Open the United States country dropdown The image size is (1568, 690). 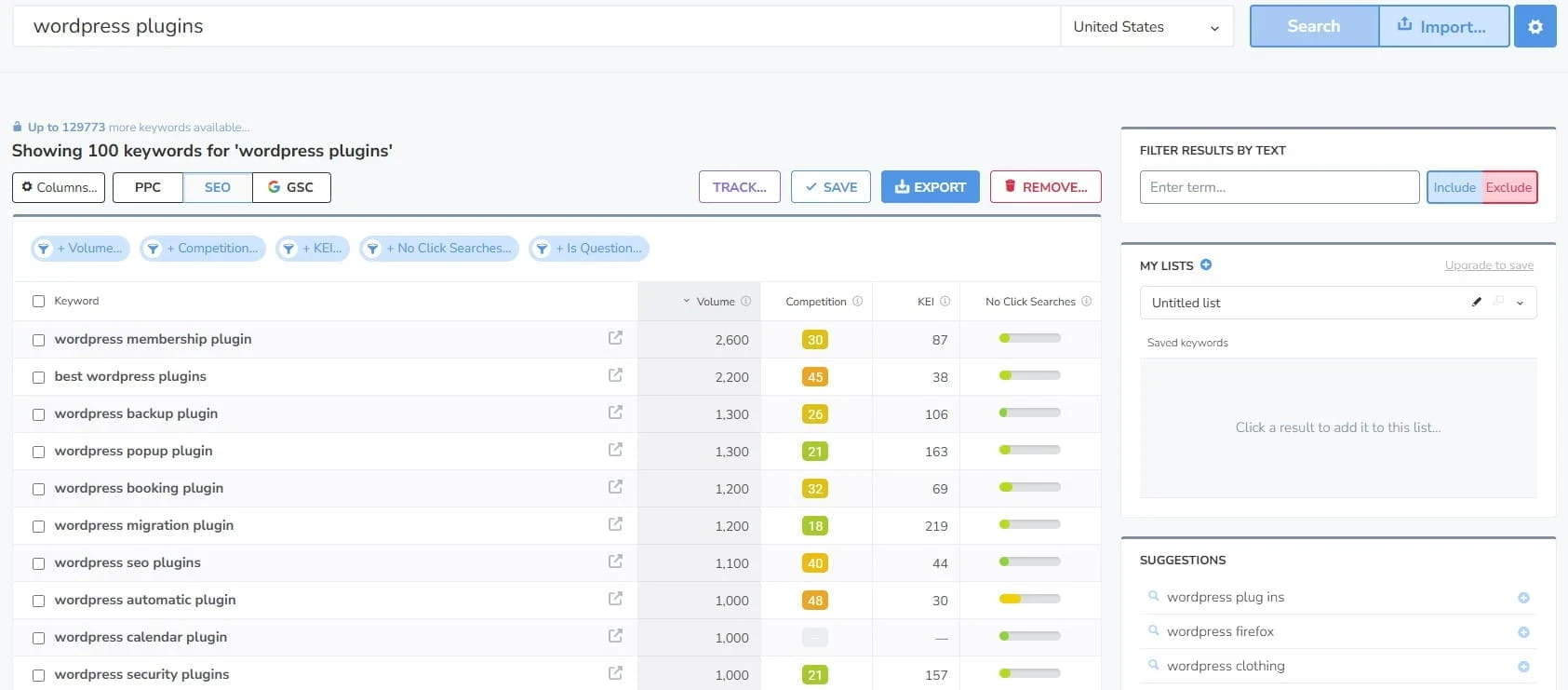[1146, 26]
